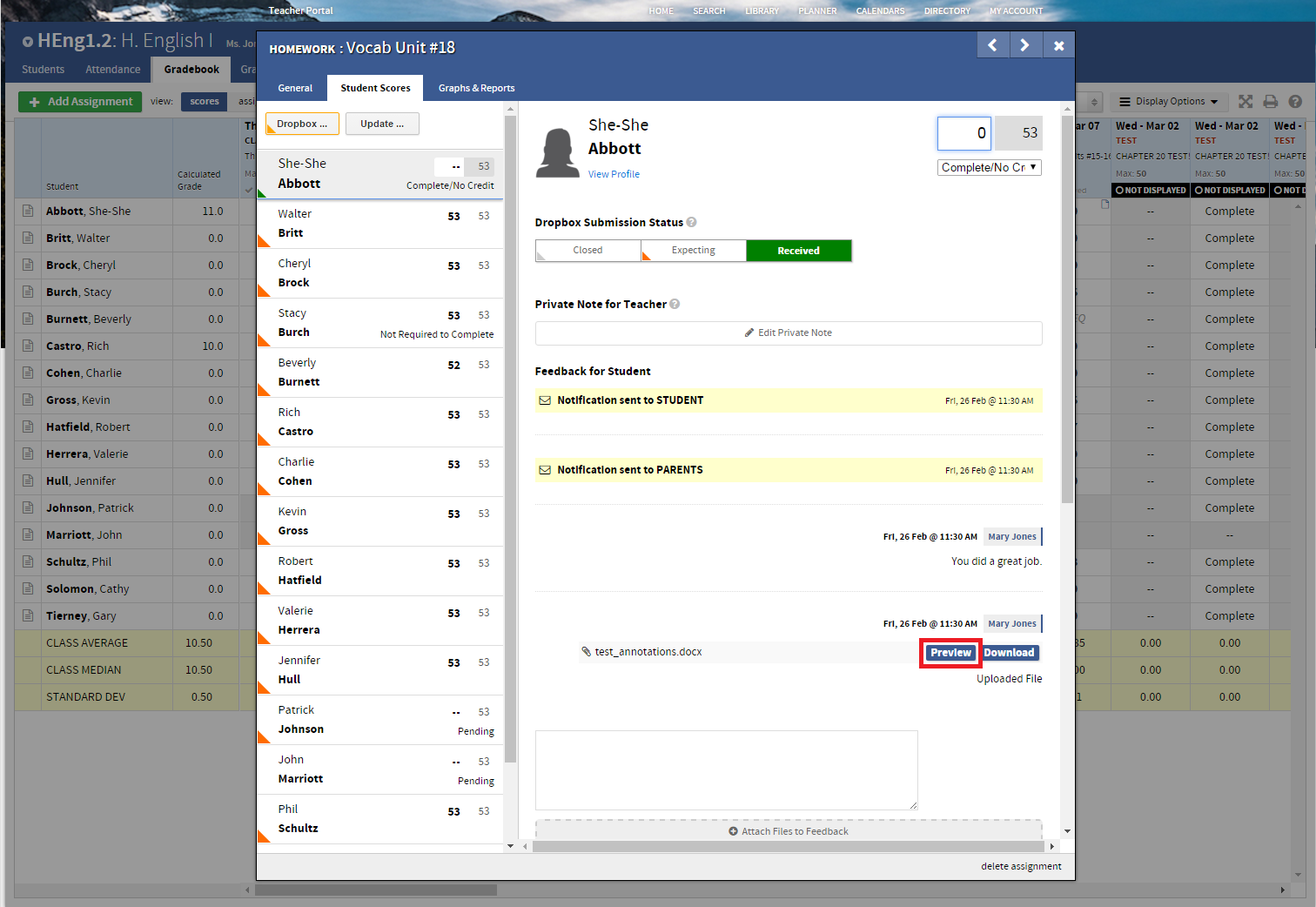
Task: Open the Complete/No Credit grade dropdown
Action: coord(989,167)
